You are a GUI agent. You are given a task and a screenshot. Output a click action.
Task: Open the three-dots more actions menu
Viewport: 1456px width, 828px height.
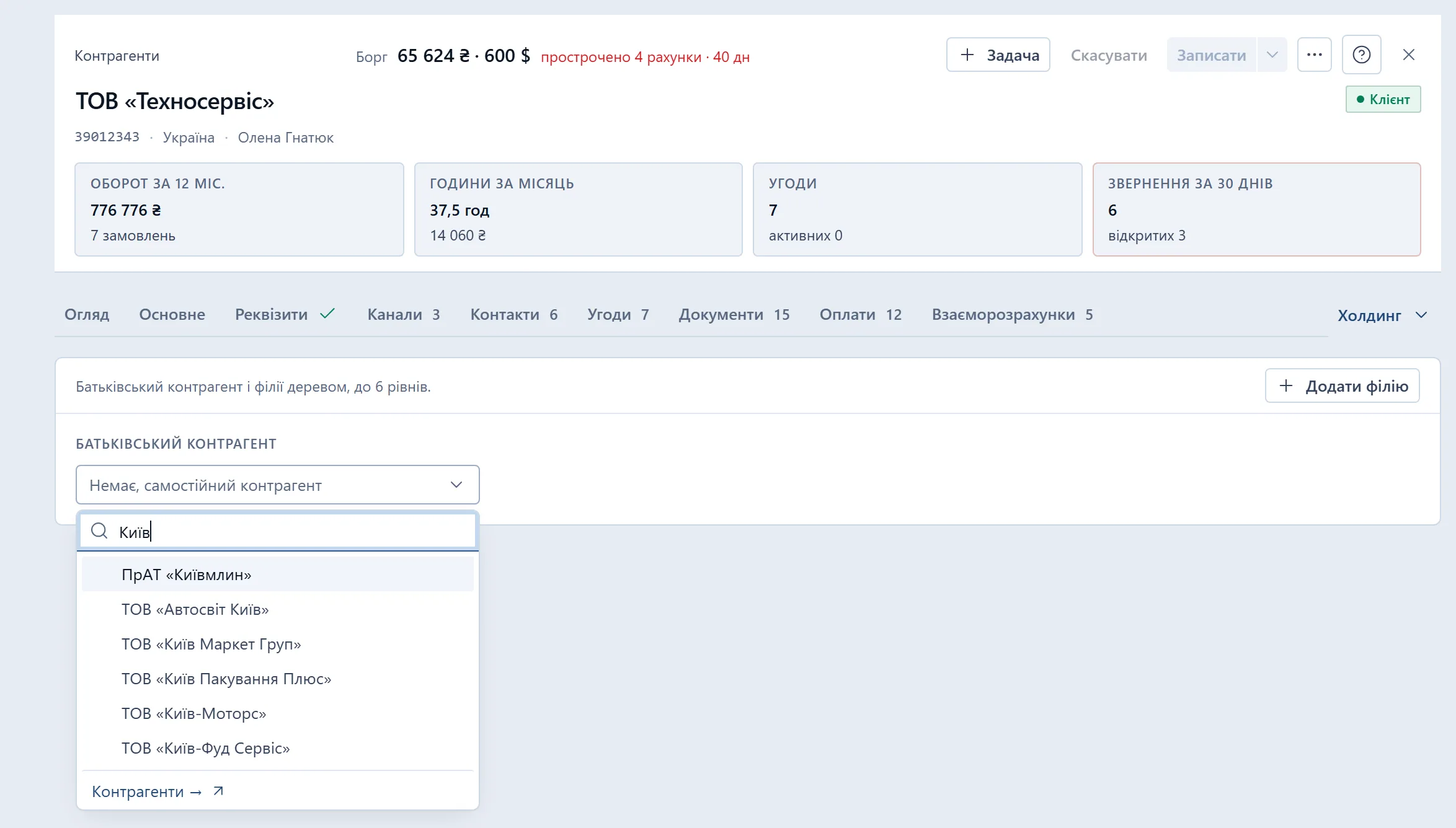[x=1314, y=55]
